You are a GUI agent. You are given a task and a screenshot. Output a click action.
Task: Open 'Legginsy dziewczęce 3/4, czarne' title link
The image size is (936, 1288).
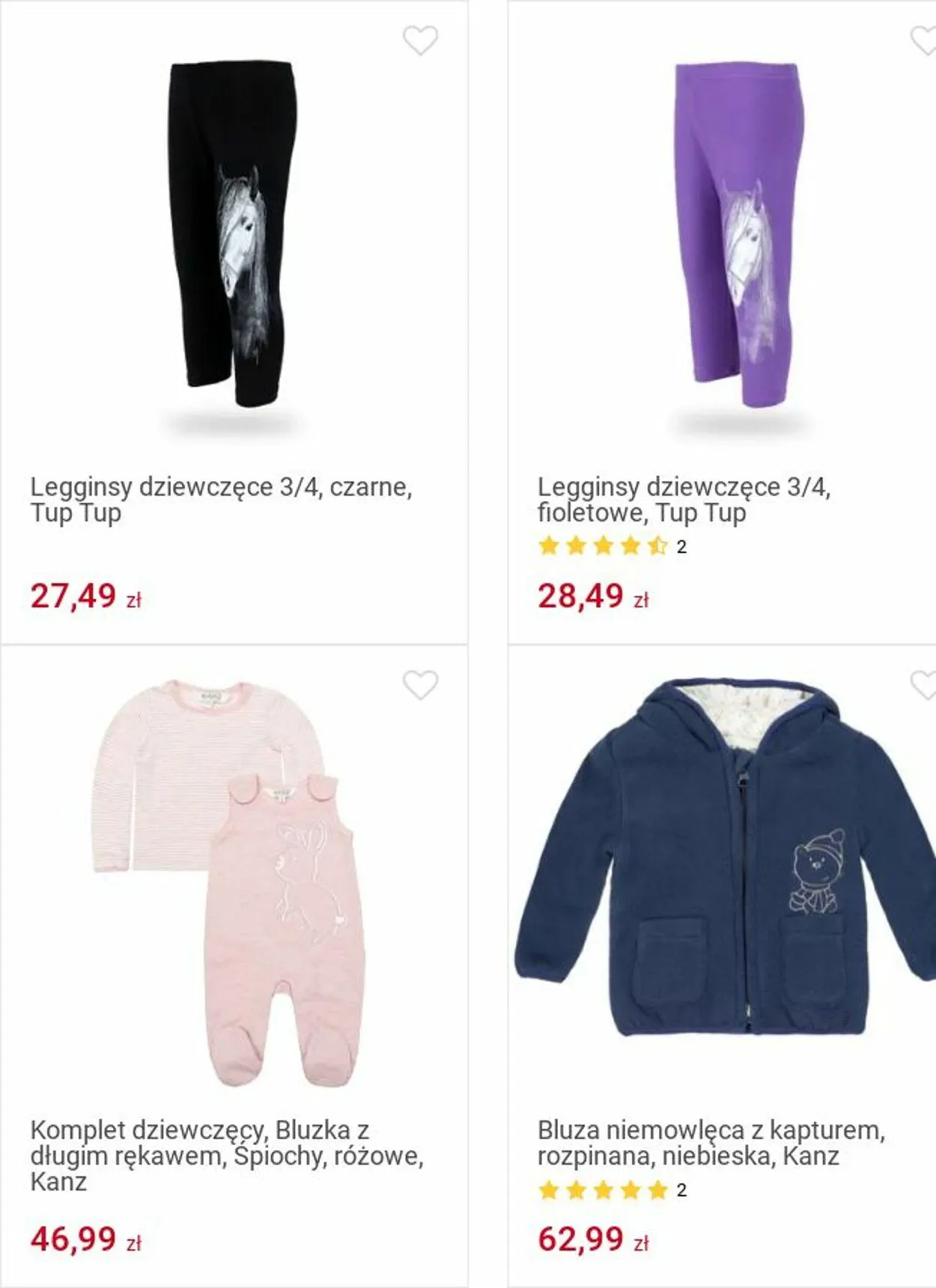tap(221, 500)
